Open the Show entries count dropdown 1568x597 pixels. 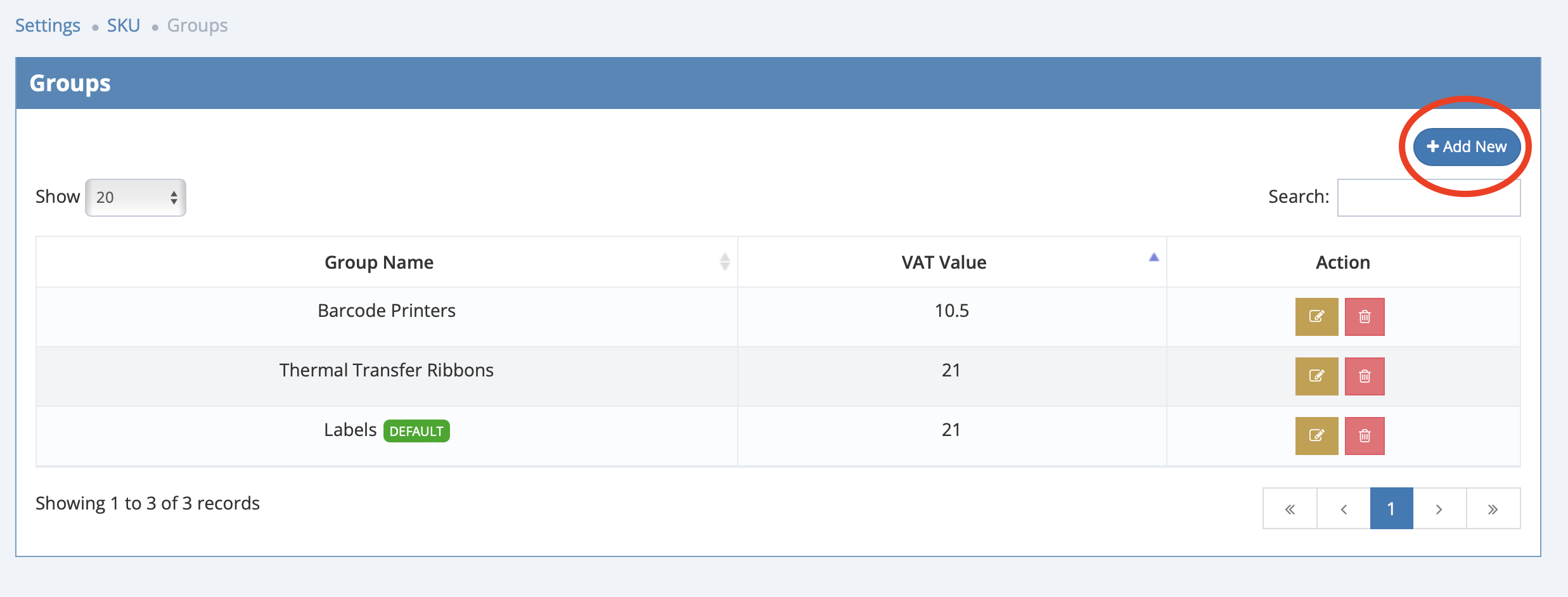[x=136, y=197]
